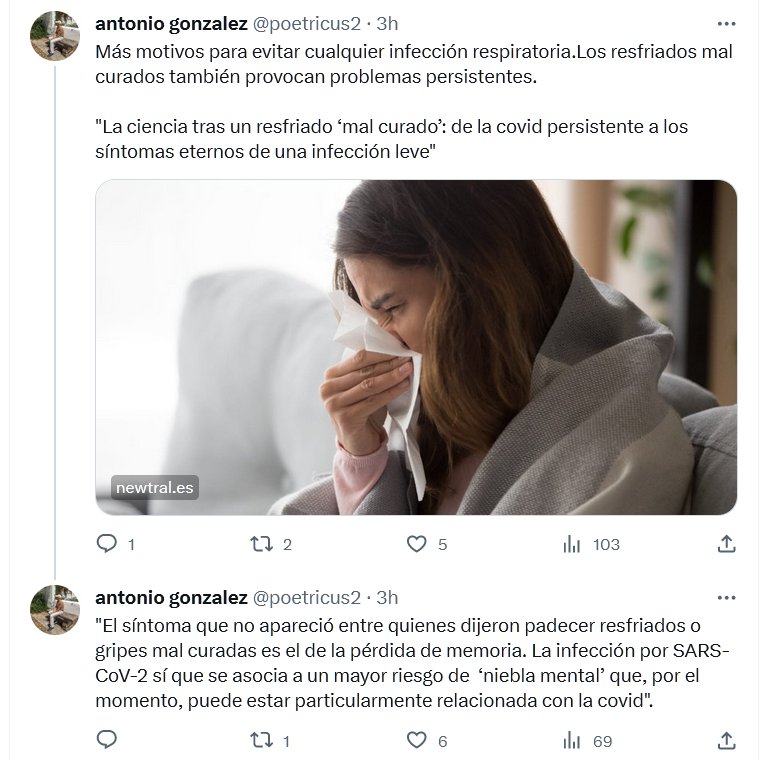This screenshot has height=760, width=778.
Task: Share the second tweet via share icon
Action: pos(727,741)
